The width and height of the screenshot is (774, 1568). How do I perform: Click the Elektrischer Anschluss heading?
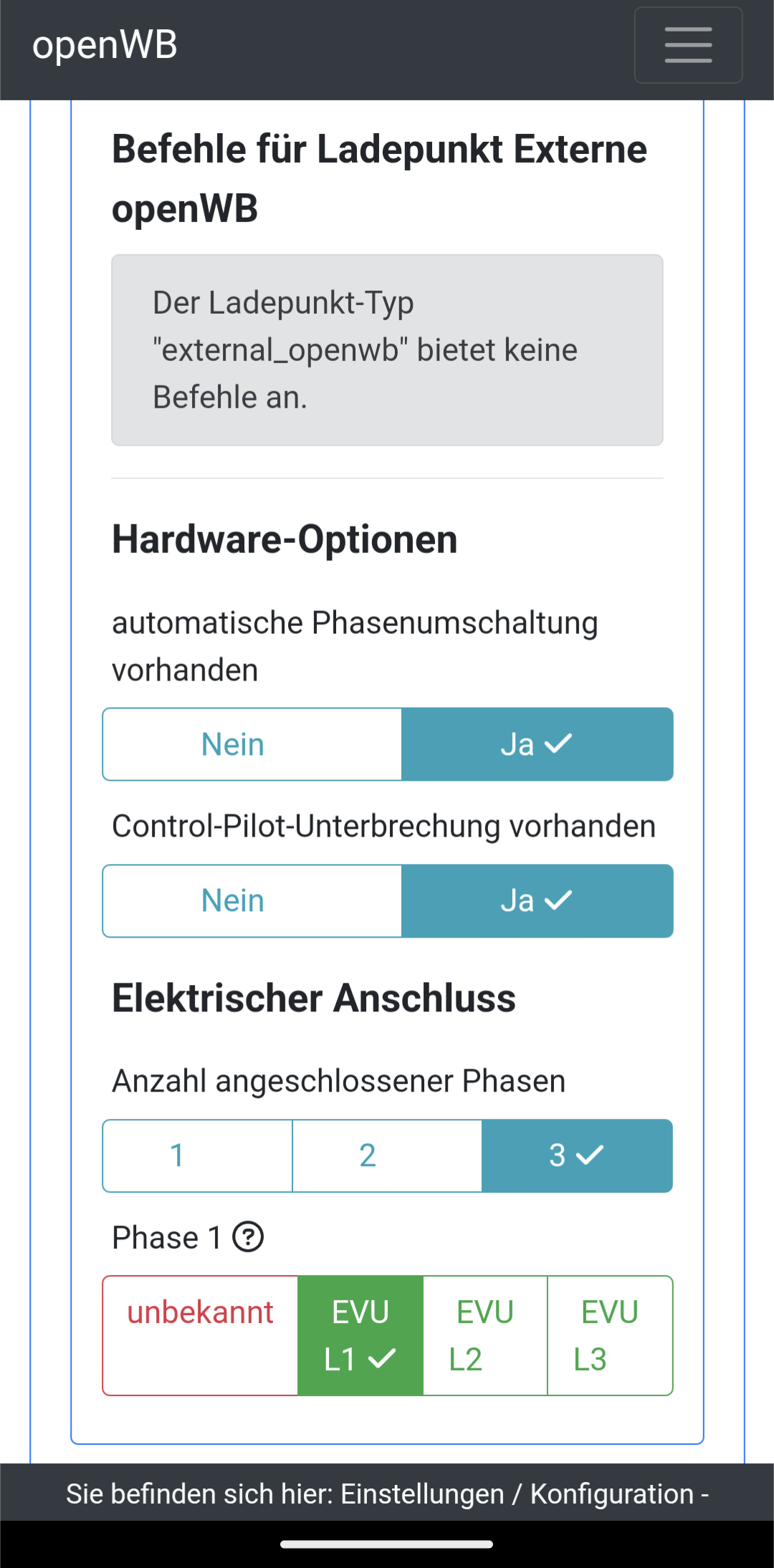coord(314,998)
